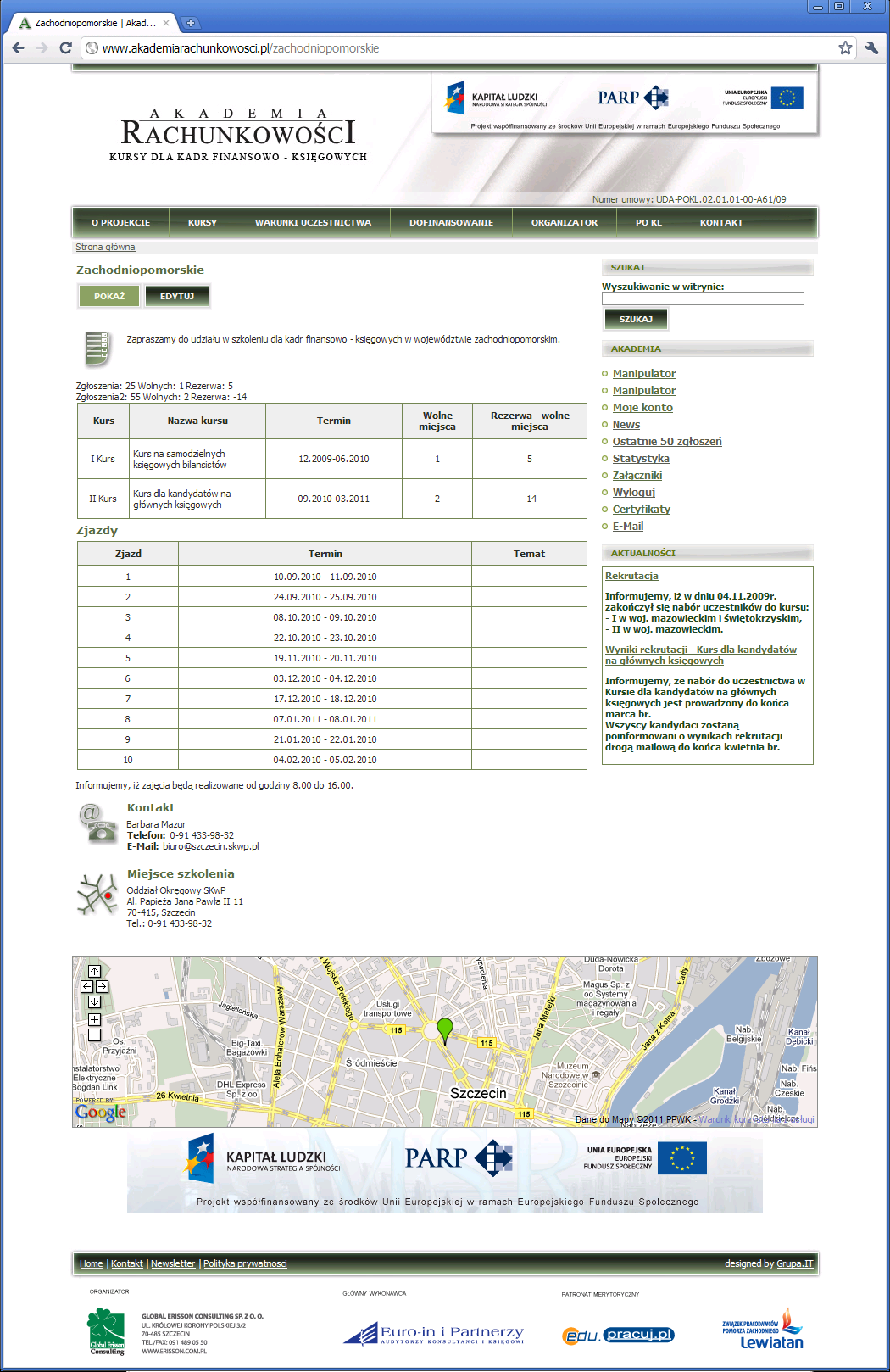Open the Newsletter footer link
Screen dimensions: 890x1372
tap(173, 1264)
